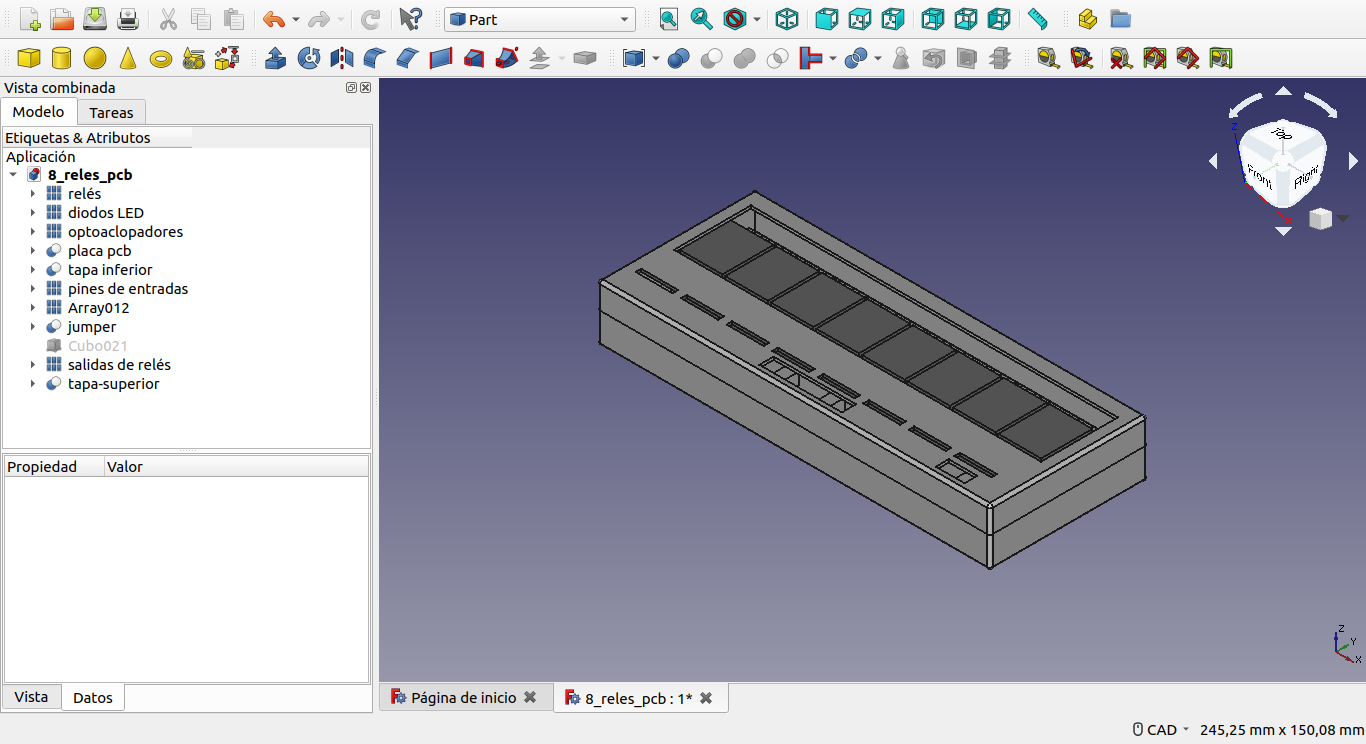Toggle 3D measurement display

(1187, 59)
